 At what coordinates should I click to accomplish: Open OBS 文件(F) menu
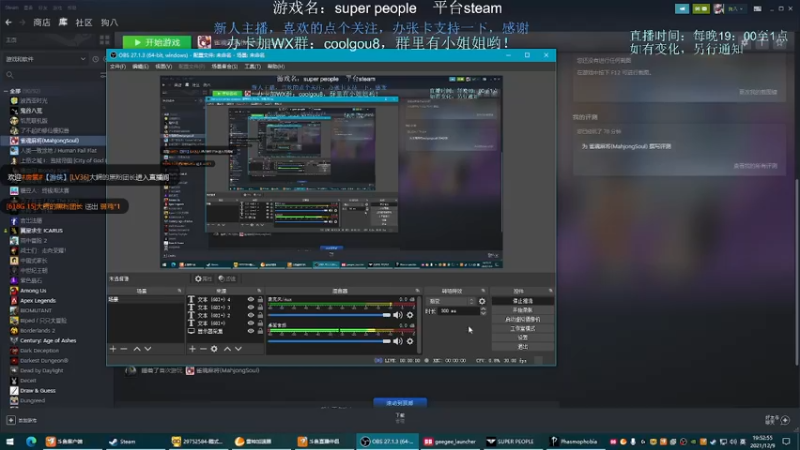118,66
